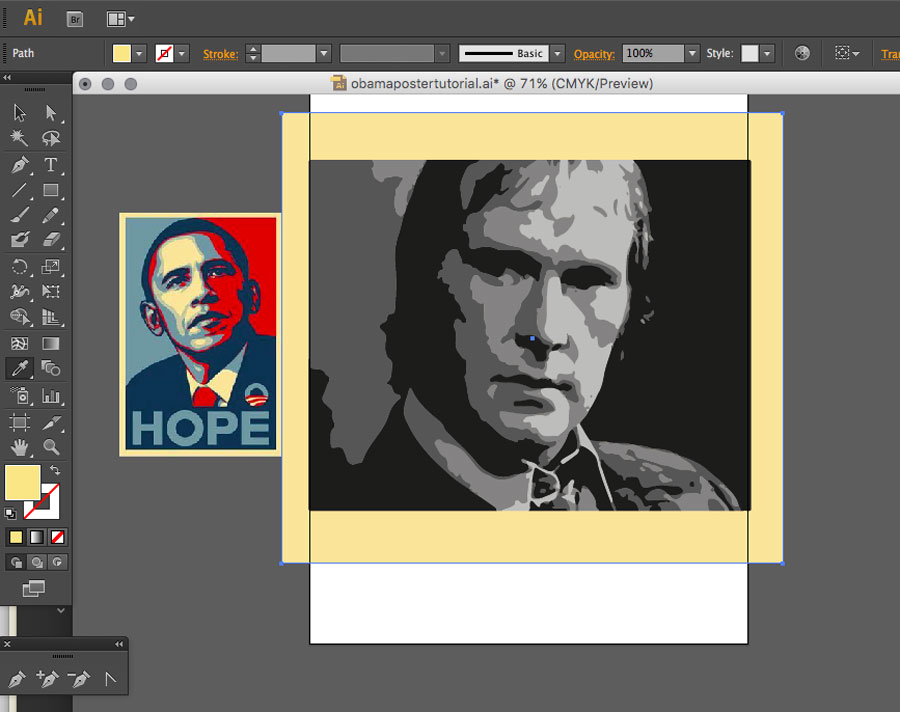Viewport: 900px width, 712px height.
Task: Click the Eyedropper tool
Action: pos(20,368)
